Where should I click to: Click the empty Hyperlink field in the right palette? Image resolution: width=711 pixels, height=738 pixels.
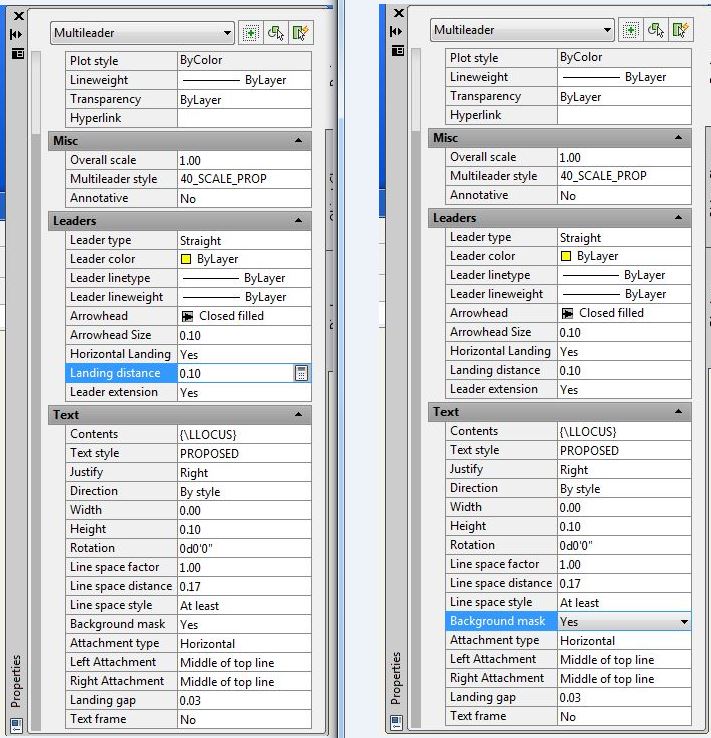pyautogui.click(x=624, y=115)
